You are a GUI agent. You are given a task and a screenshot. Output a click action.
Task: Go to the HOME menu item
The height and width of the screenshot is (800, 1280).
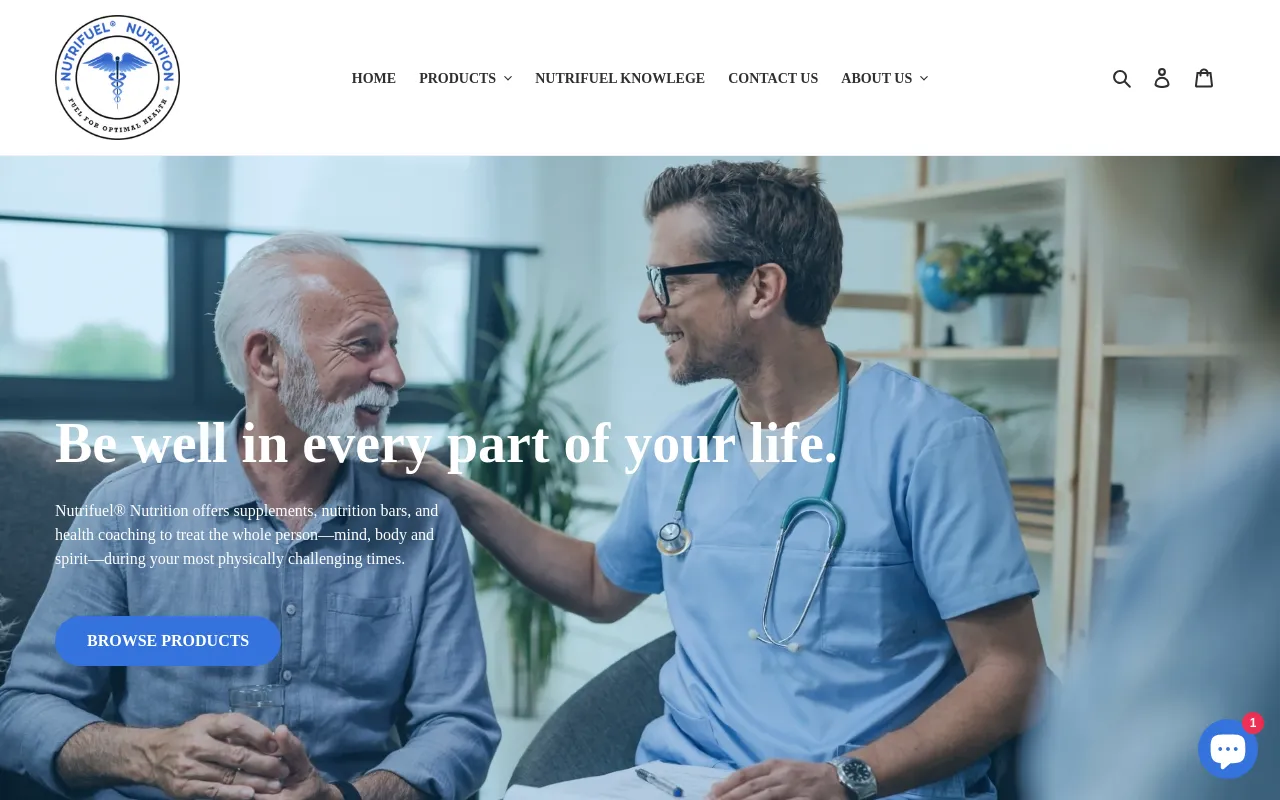click(374, 78)
